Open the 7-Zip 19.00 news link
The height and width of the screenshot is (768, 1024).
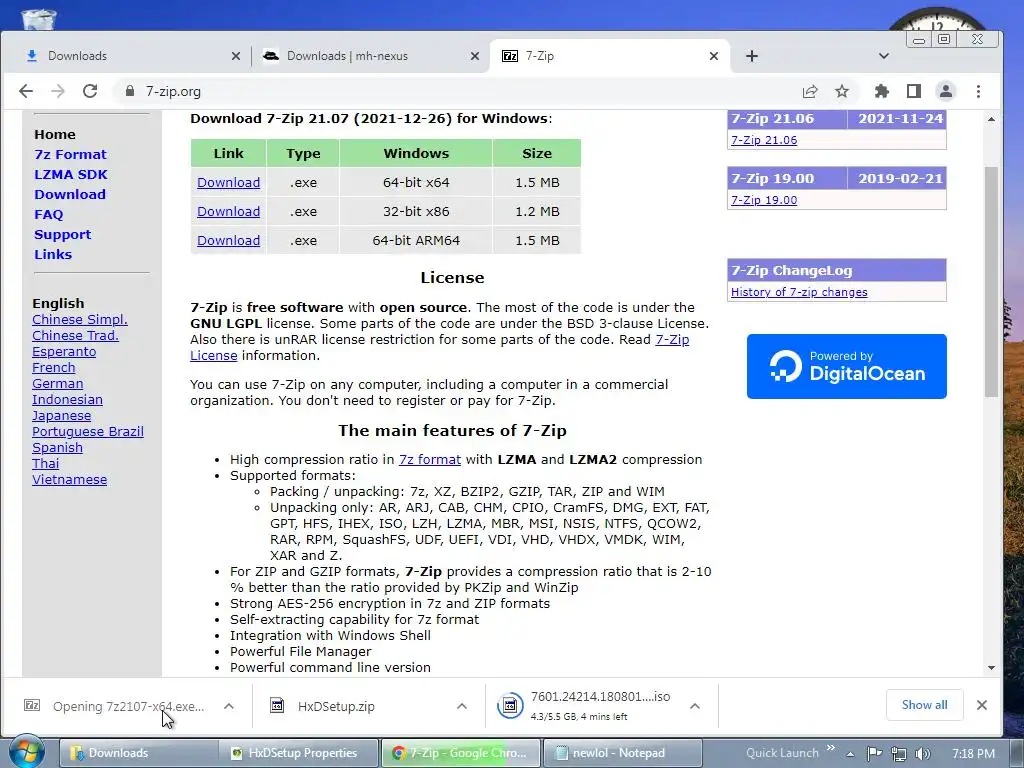click(x=764, y=200)
